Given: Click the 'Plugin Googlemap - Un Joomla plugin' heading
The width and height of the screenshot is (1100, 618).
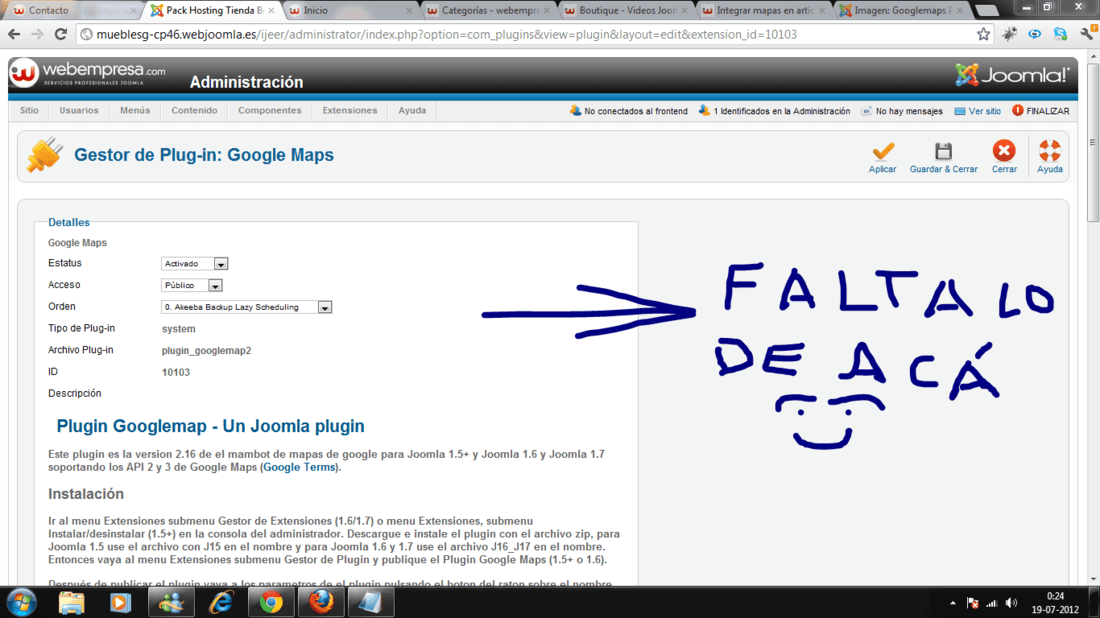Looking at the screenshot, I should (x=210, y=426).
